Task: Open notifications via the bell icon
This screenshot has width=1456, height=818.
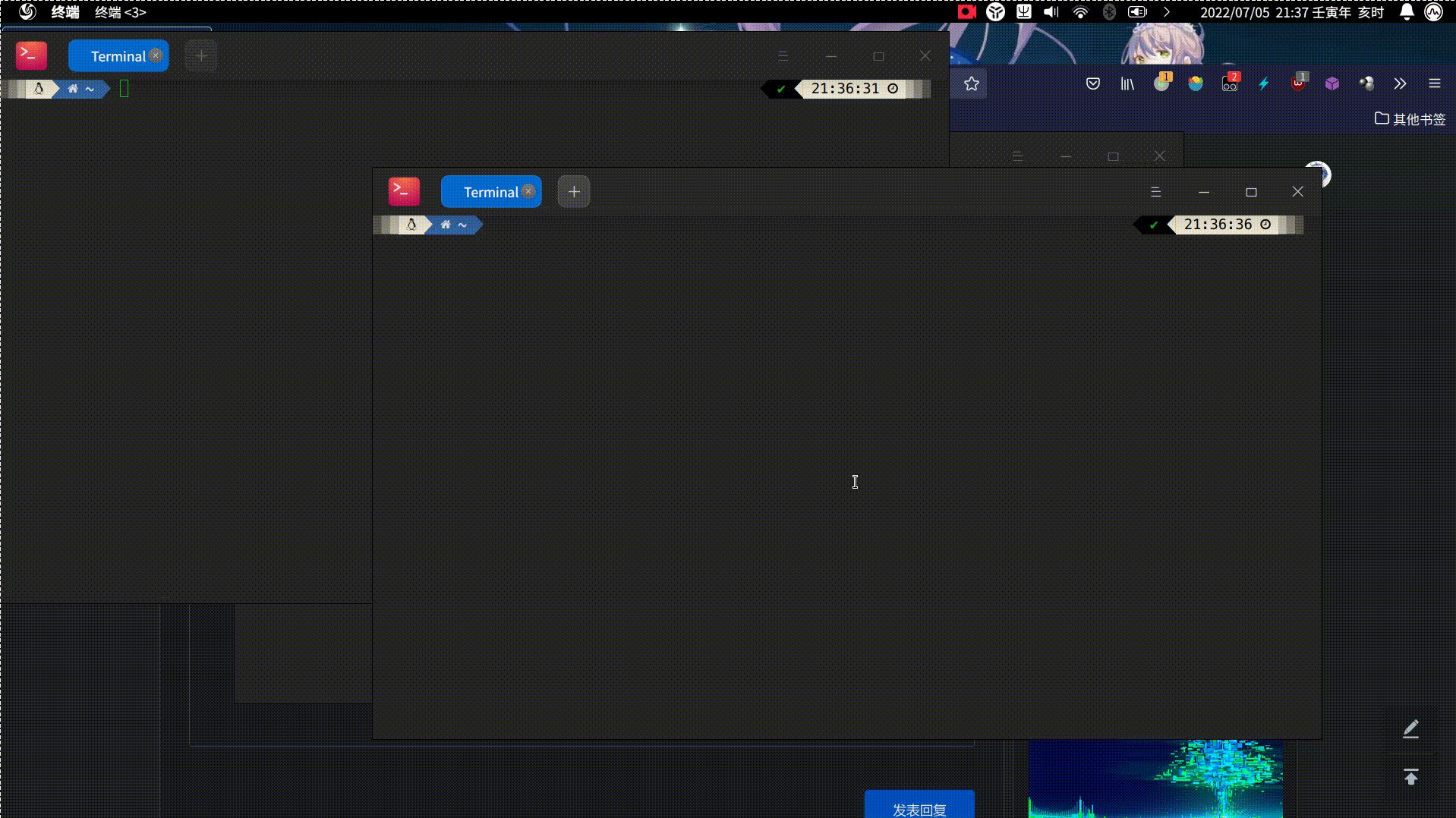Action: pos(1406,12)
